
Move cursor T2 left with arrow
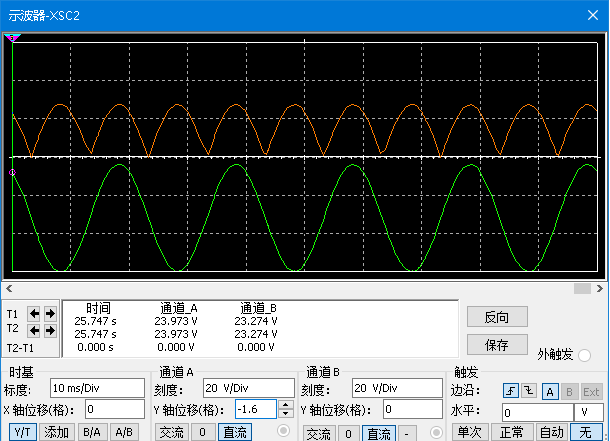(x=34, y=331)
